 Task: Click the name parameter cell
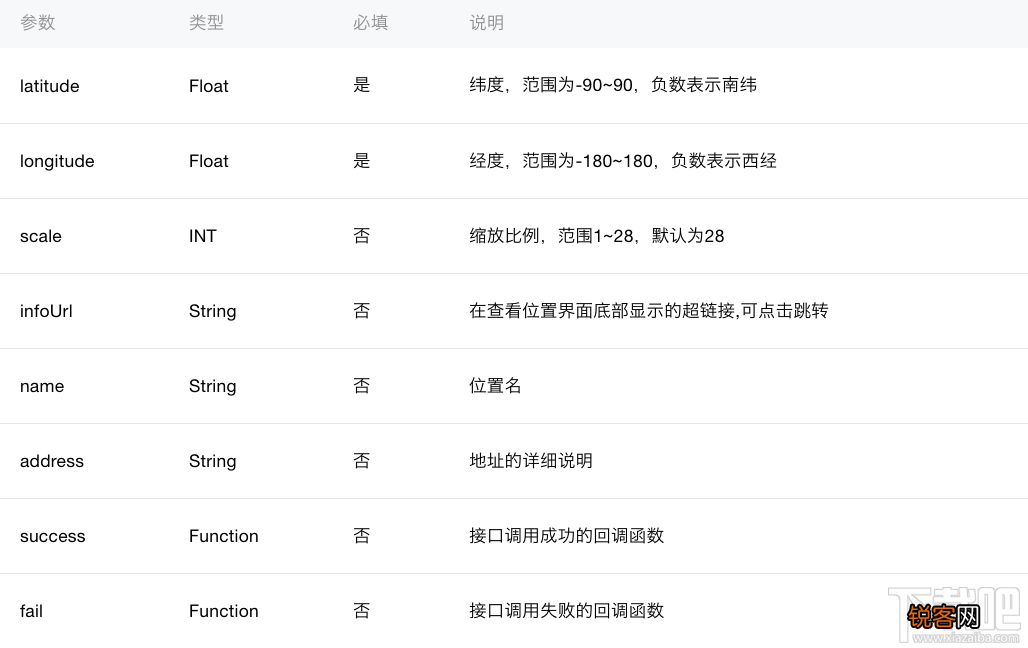(x=42, y=386)
